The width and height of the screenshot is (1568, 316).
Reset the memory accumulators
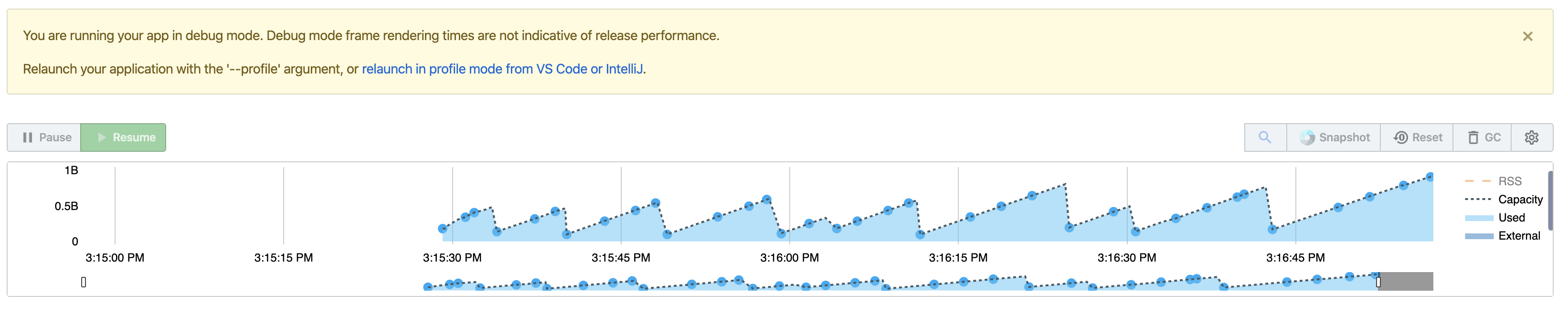coord(1417,137)
